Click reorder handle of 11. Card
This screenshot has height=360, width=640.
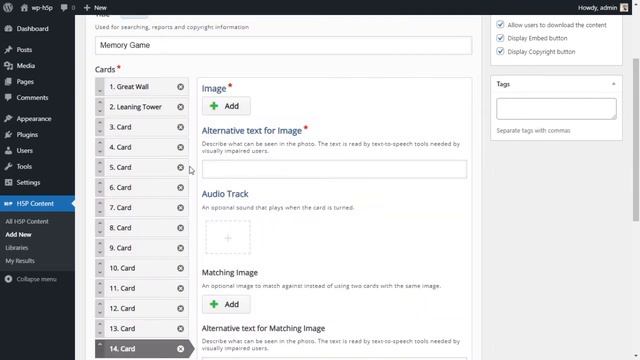click(100, 289)
